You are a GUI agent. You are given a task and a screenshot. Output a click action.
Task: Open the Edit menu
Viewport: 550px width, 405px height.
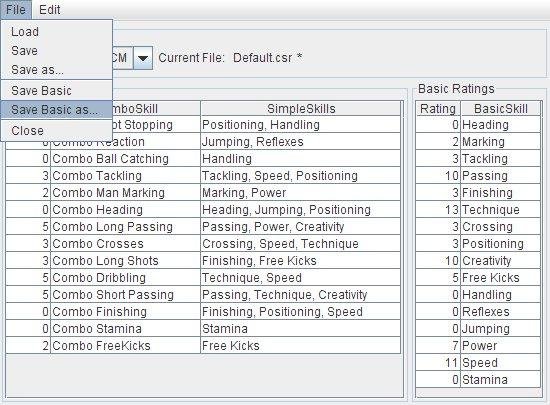(49, 9)
